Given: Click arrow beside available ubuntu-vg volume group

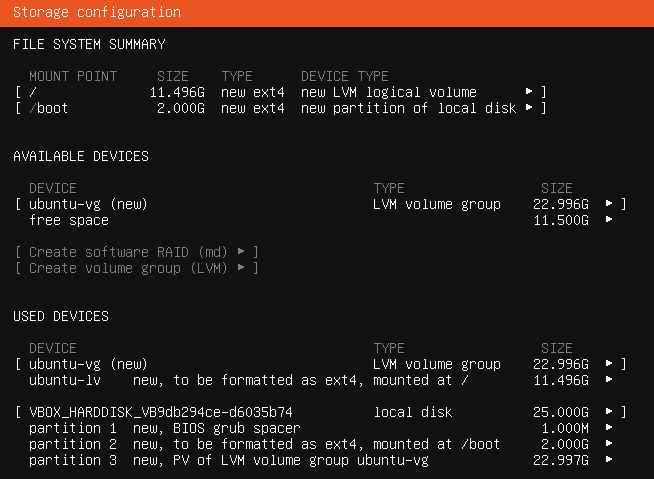Looking at the screenshot, I should (609, 204).
